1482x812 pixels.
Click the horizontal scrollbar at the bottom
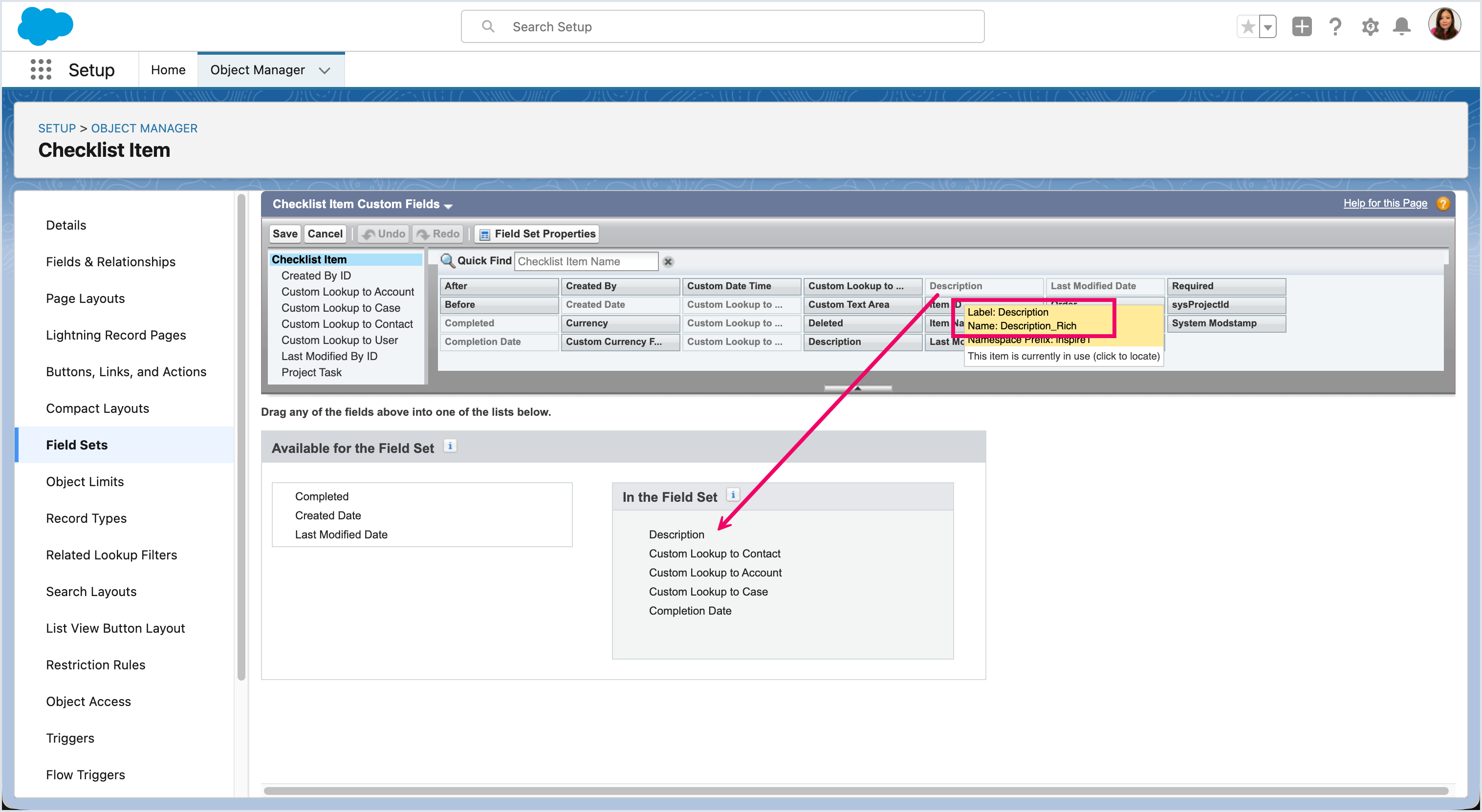(x=855, y=791)
